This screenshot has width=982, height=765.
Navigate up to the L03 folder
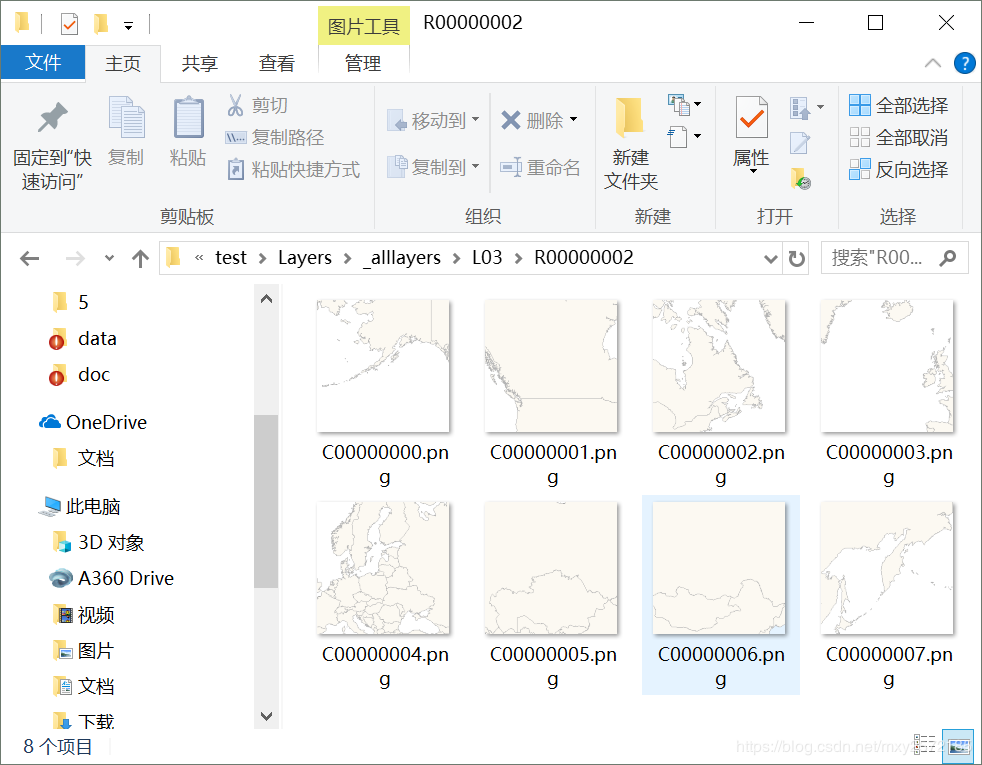click(x=140, y=257)
